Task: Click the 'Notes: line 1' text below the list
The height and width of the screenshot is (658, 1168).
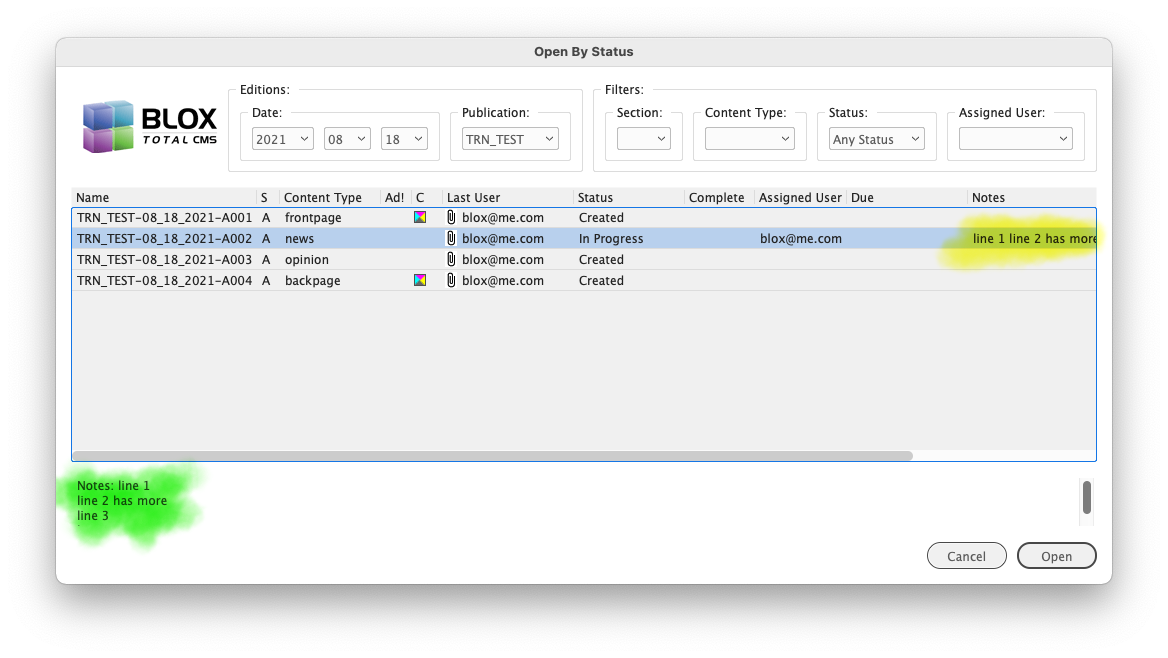Action: (113, 486)
